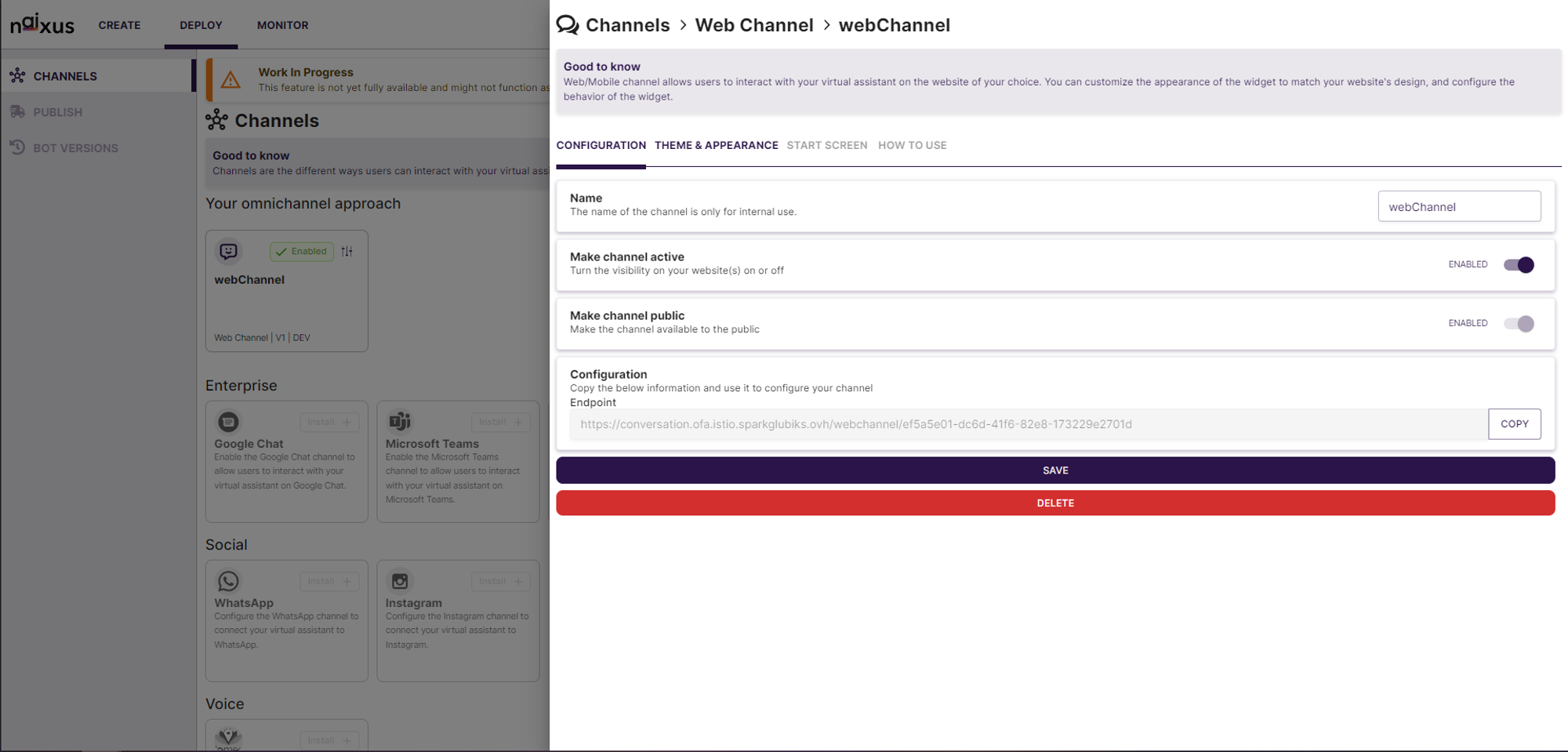Select CHANNELS in the sidebar
1568x752 pixels.
pyautogui.click(x=98, y=76)
